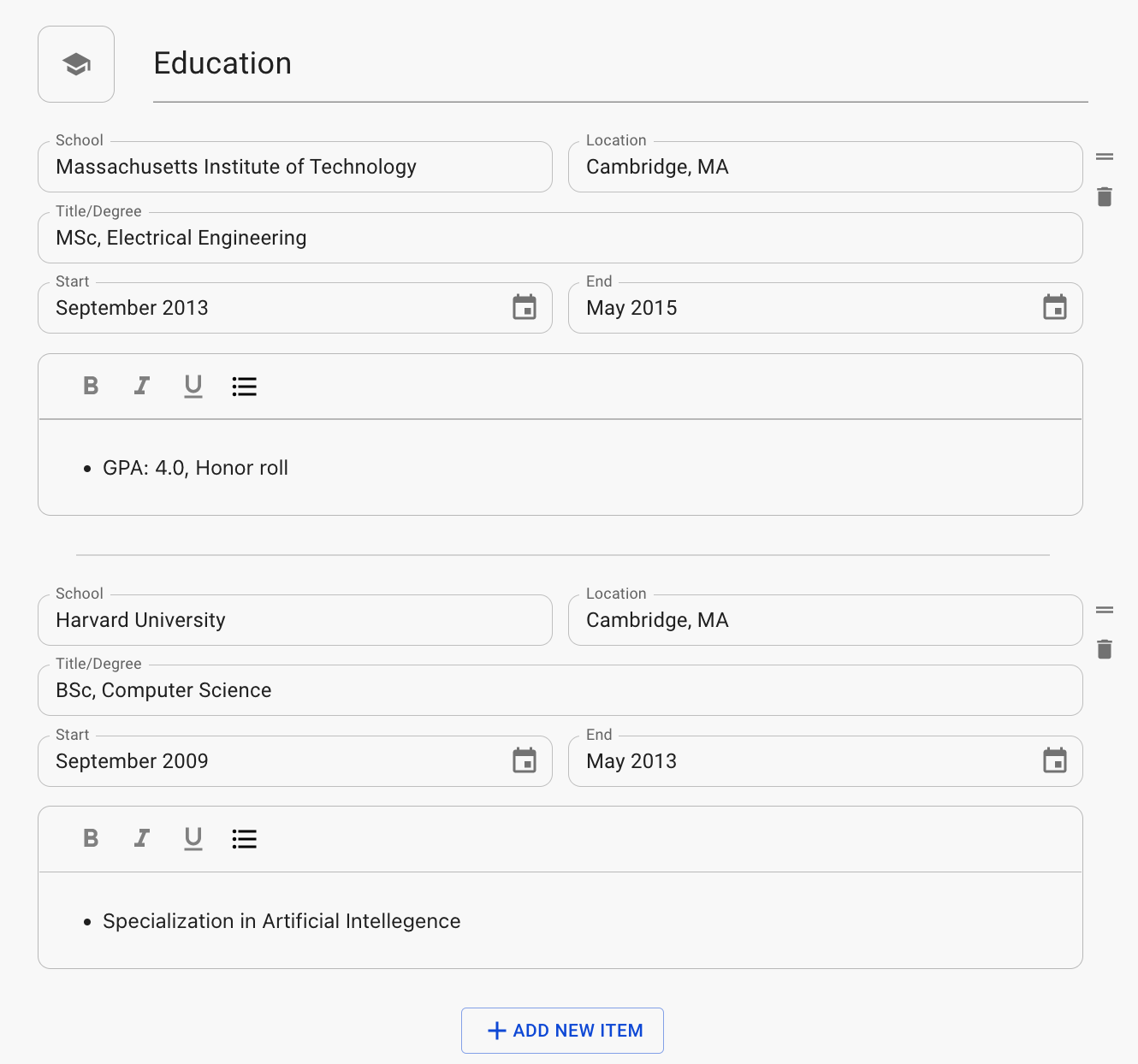Toggle italic in the MIT description editor
The image size is (1138, 1064).
(x=142, y=386)
